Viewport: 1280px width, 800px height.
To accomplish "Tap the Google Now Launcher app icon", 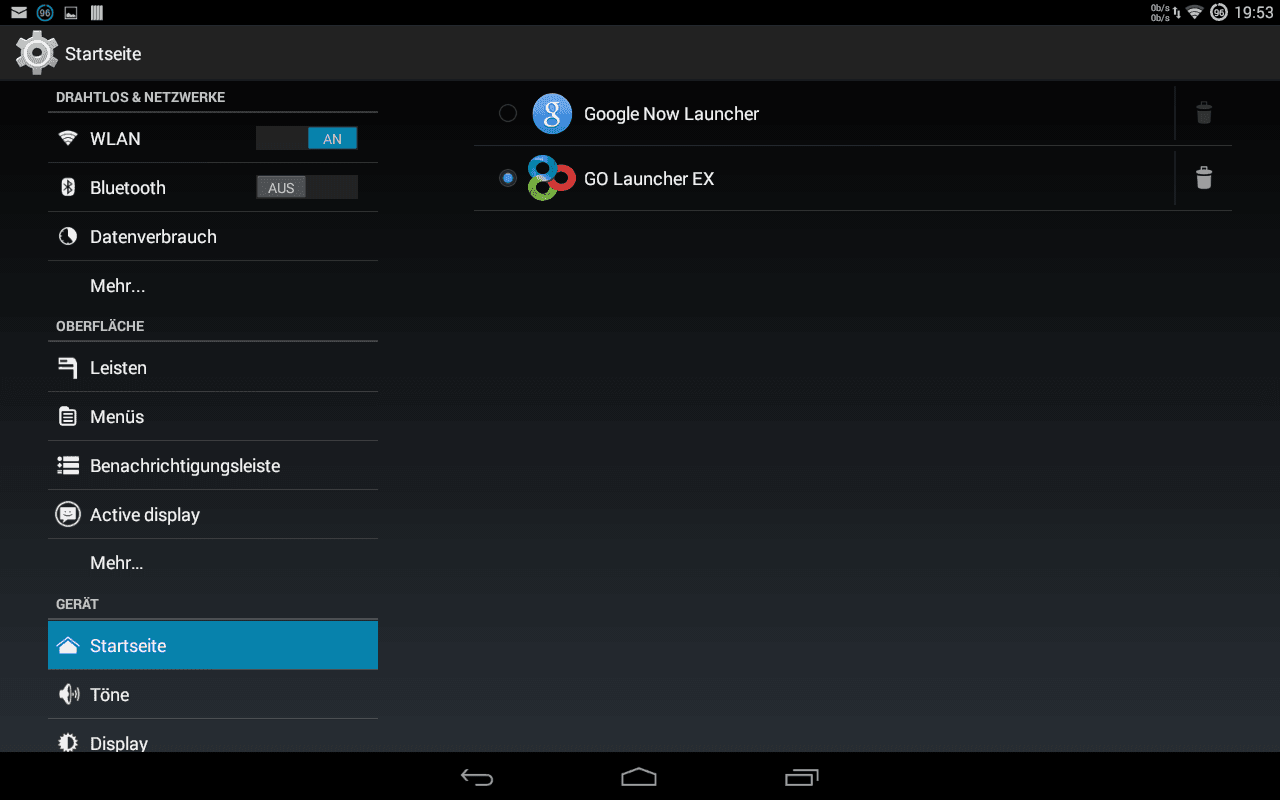I will (552, 114).
